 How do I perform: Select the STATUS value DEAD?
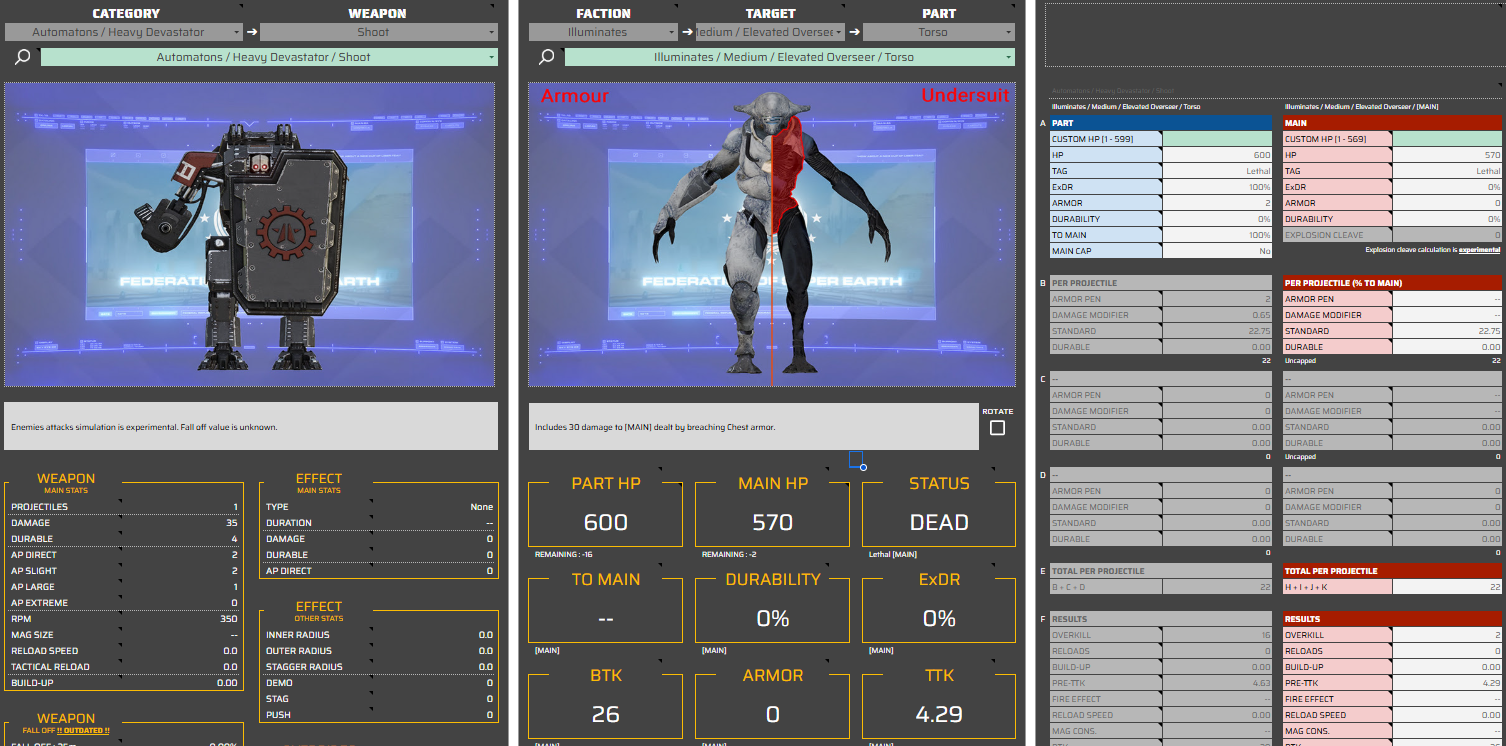coord(939,522)
